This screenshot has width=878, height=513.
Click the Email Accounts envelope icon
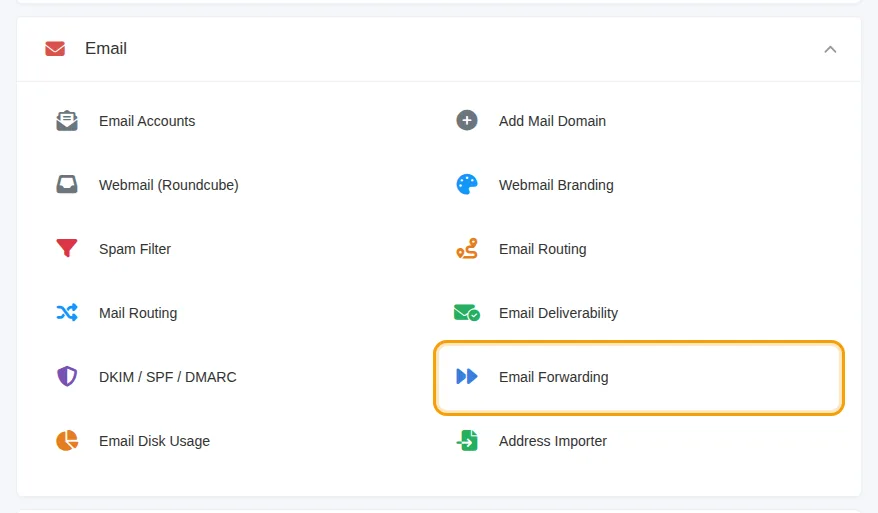67,120
